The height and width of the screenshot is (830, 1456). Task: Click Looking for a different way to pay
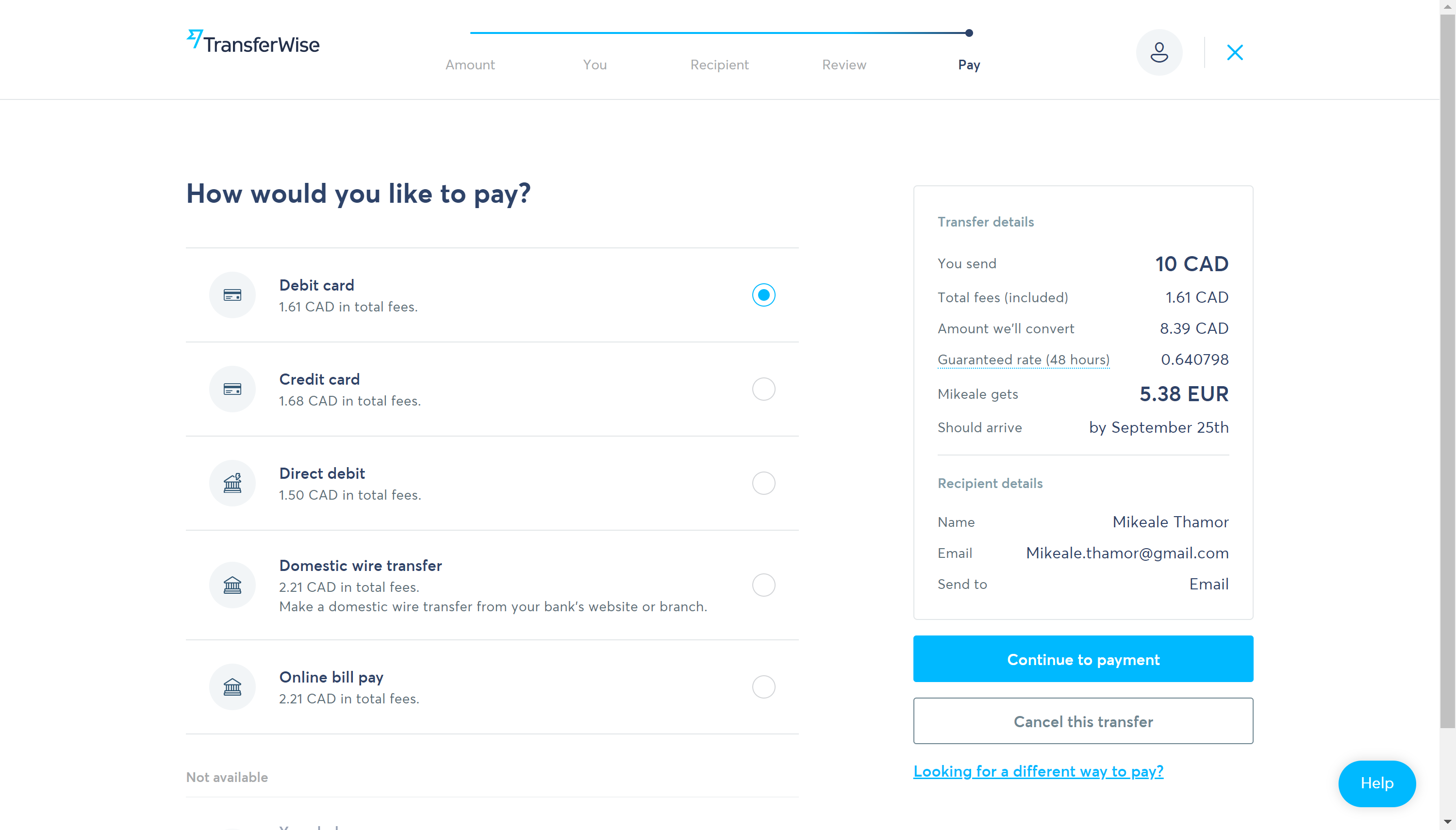pos(1039,771)
